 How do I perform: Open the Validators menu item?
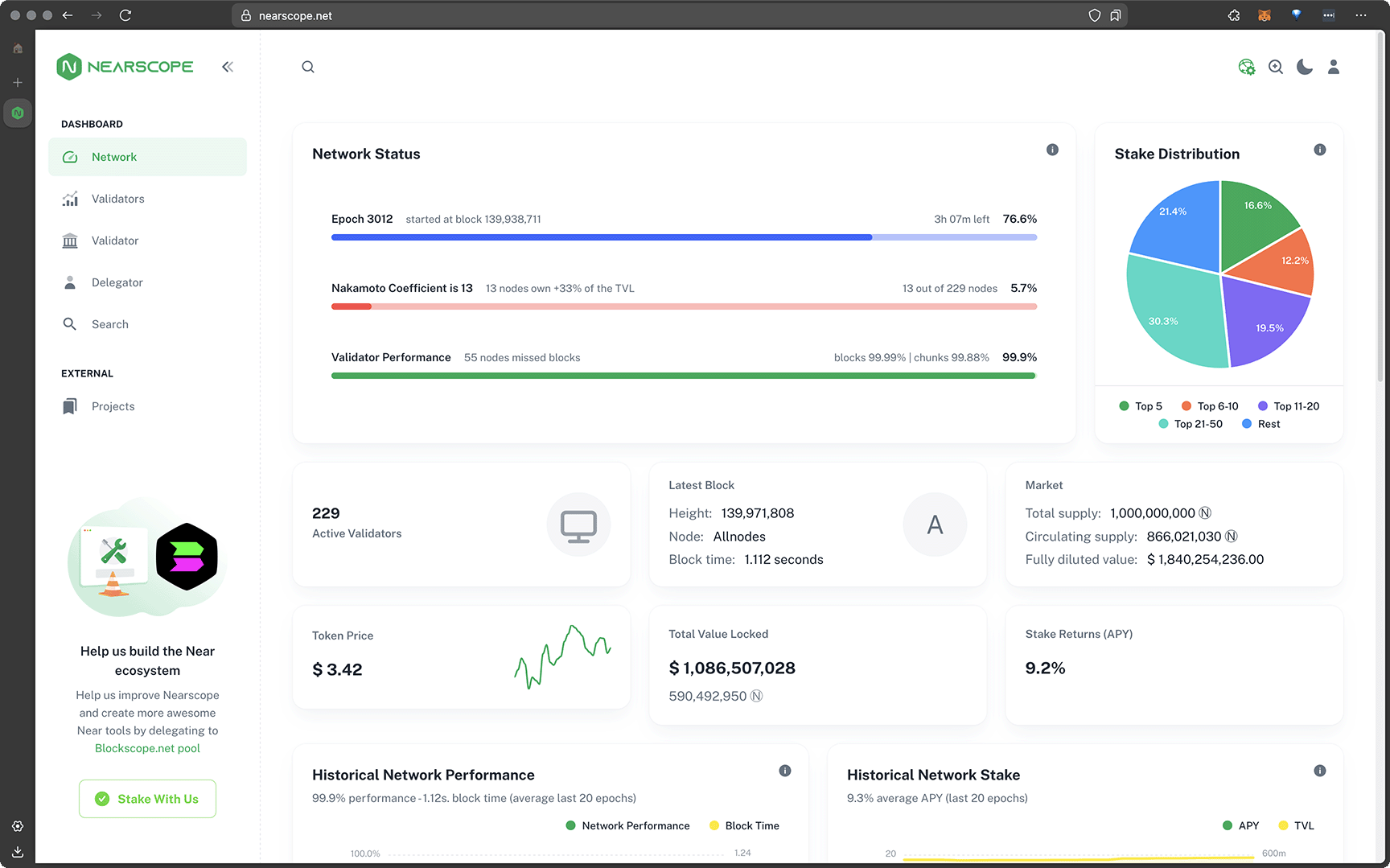click(x=117, y=199)
